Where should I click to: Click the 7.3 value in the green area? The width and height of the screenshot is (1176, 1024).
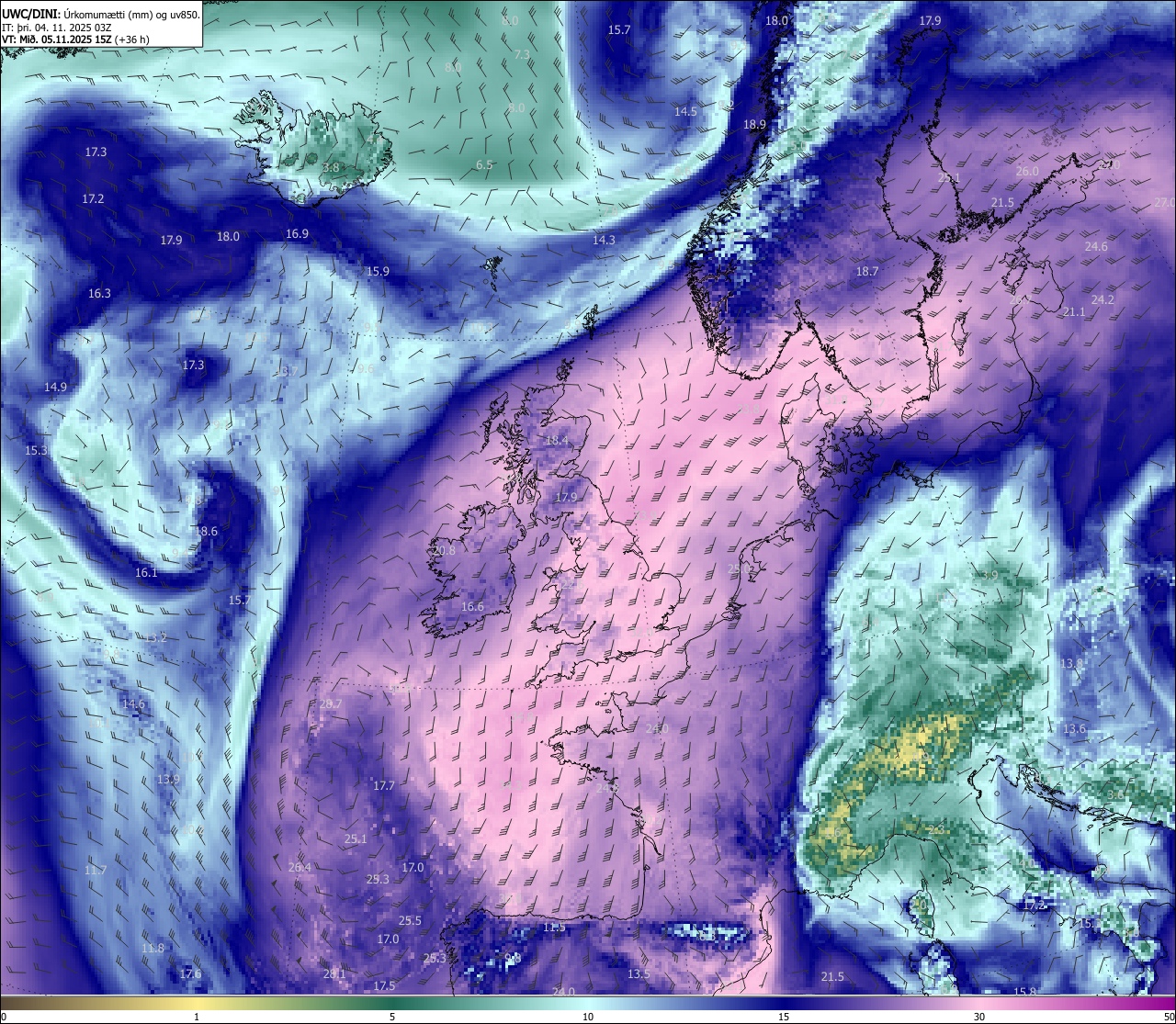pyautogui.click(x=522, y=55)
